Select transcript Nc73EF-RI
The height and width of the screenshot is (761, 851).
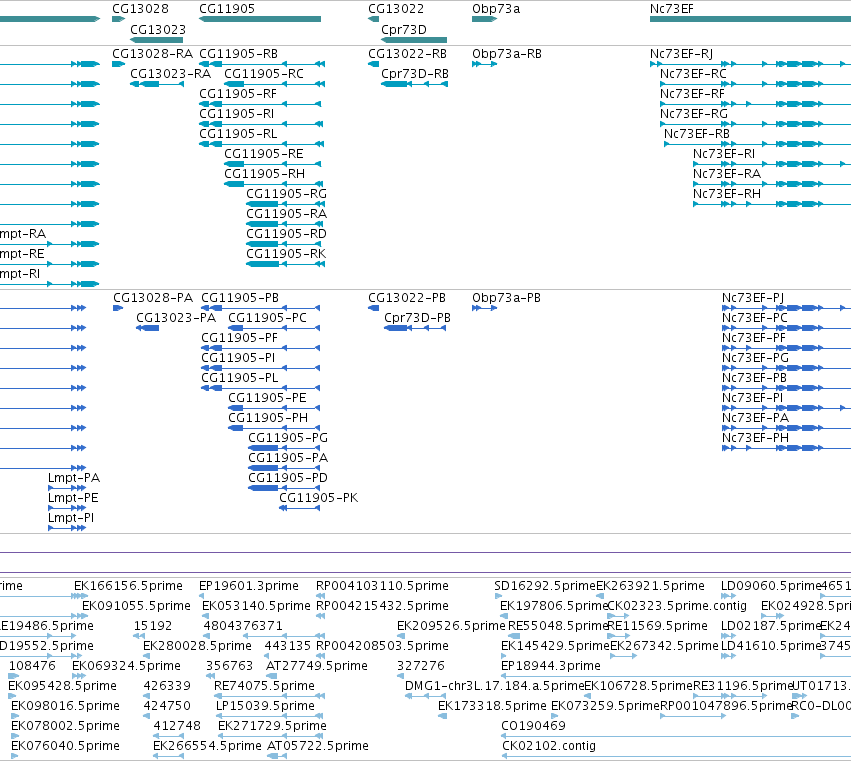click(723, 154)
